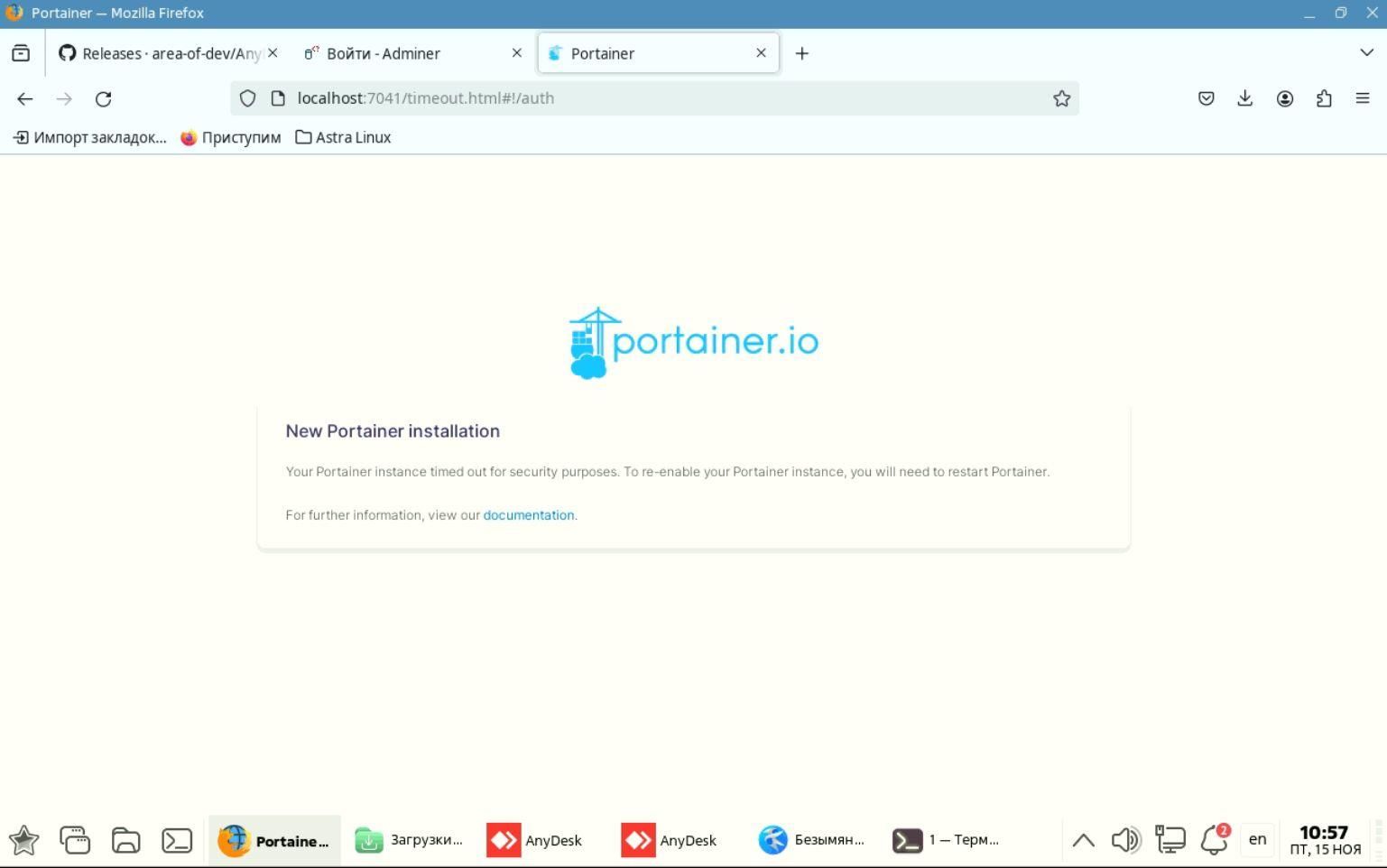Open the Downloads panel in Firefox
1387x868 pixels.
pyautogui.click(x=1245, y=98)
